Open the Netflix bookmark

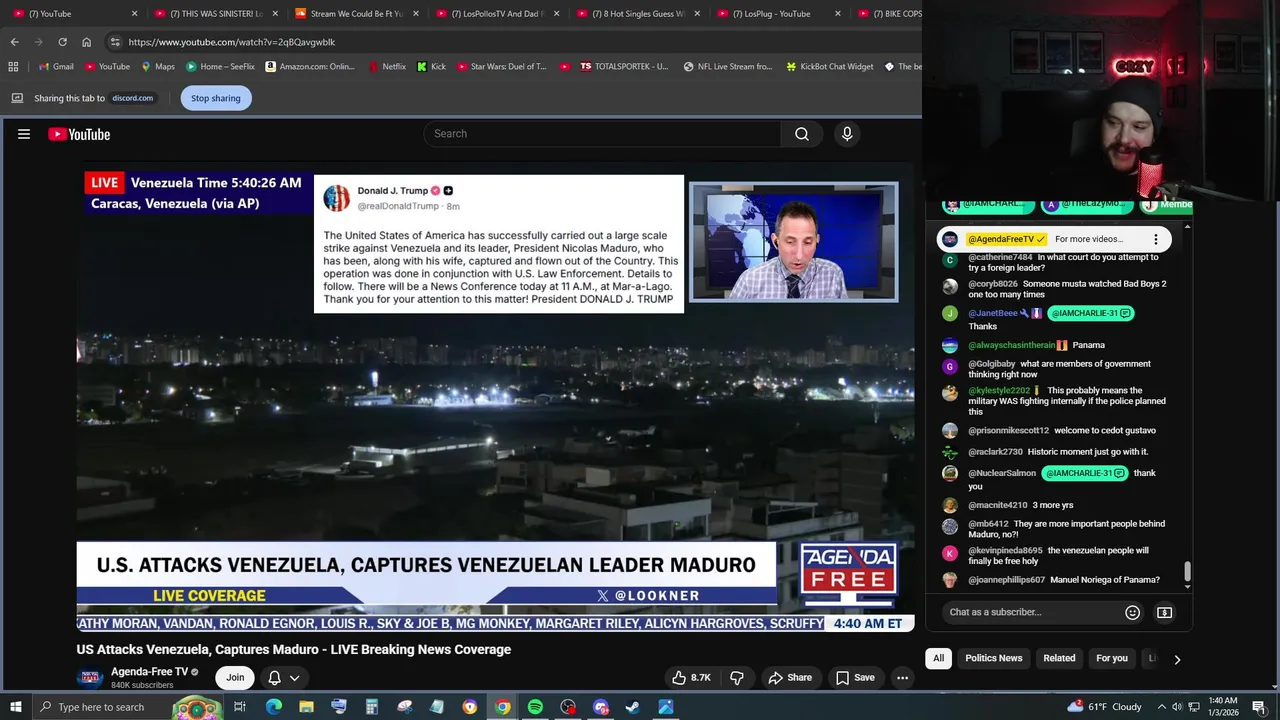(387, 67)
